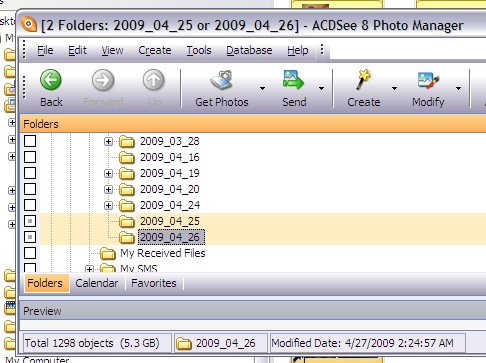Click the green Back arrow icon

click(51, 80)
